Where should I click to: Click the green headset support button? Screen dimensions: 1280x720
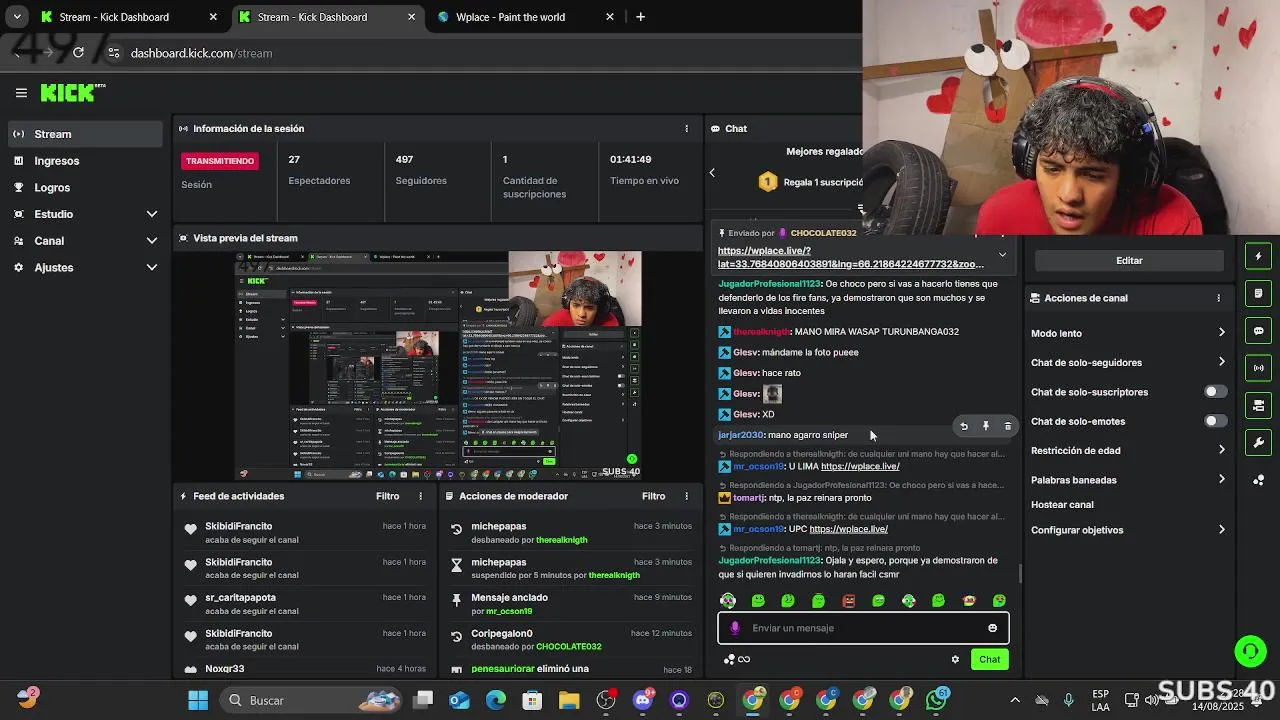(1250, 652)
